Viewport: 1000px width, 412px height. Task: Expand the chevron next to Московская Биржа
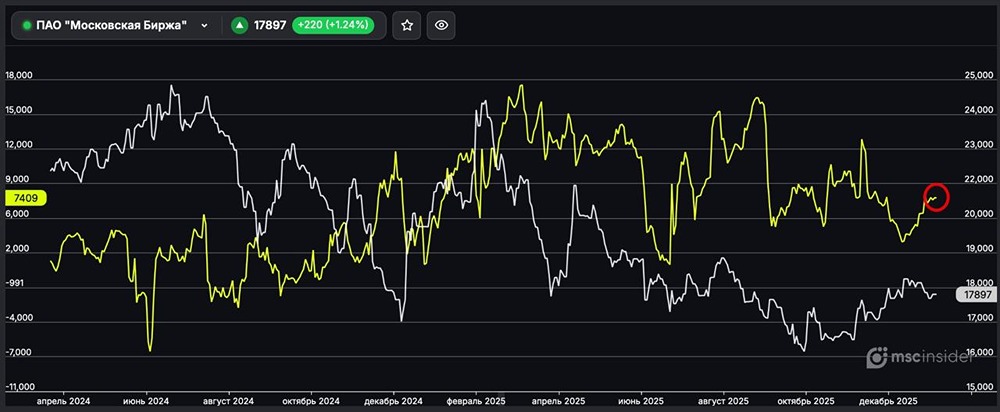pyautogui.click(x=205, y=26)
